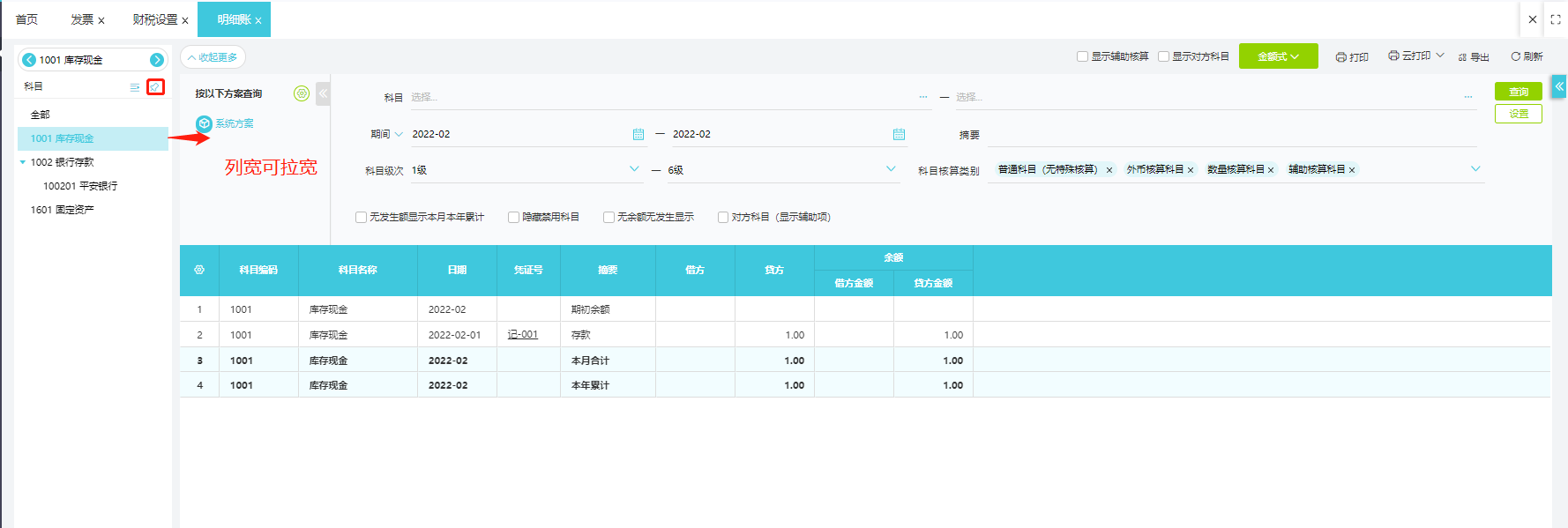Go to previous subject with left arrow
1568x528 pixels.
(29, 60)
